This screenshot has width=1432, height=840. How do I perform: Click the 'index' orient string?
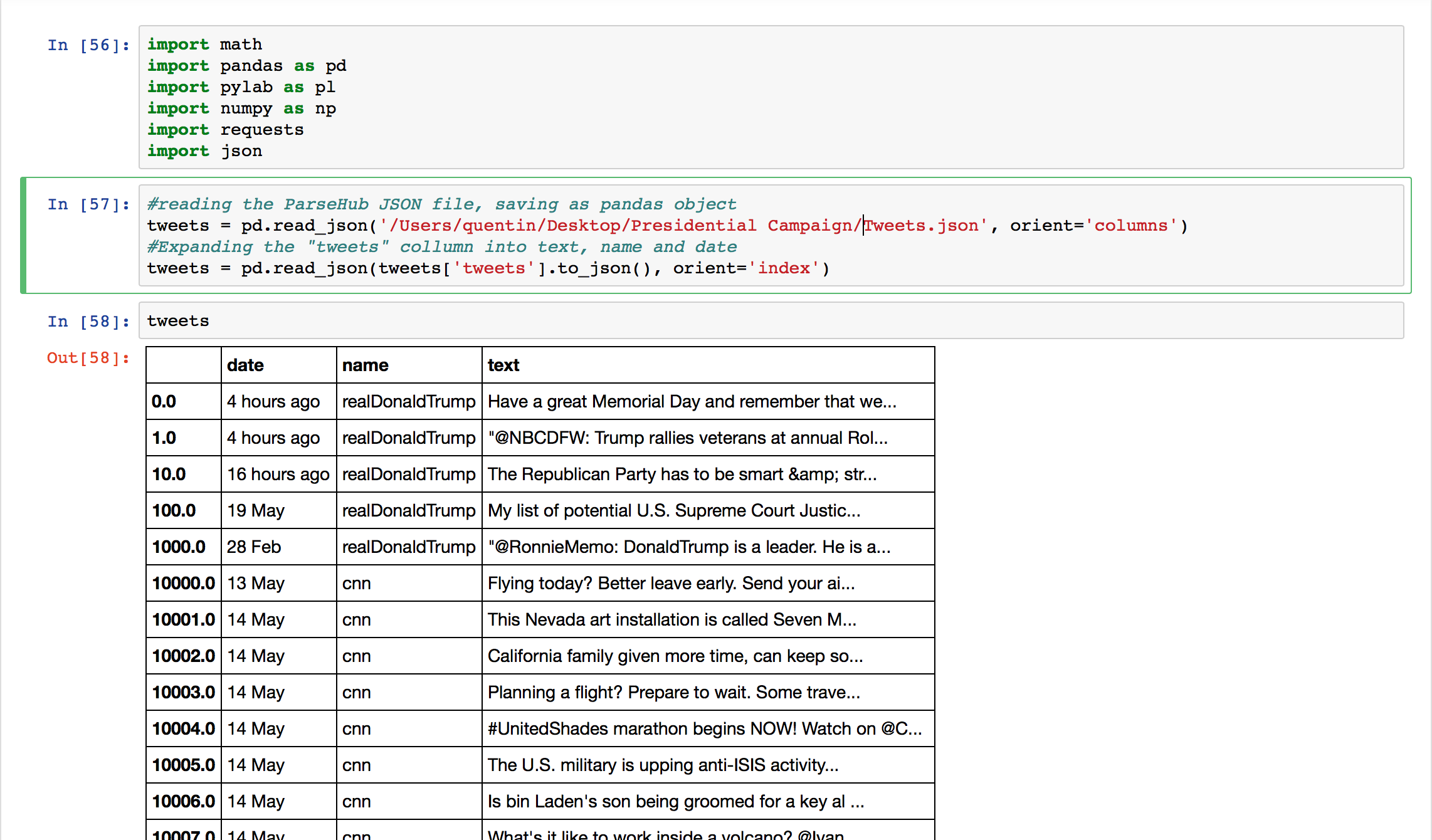point(784,268)
